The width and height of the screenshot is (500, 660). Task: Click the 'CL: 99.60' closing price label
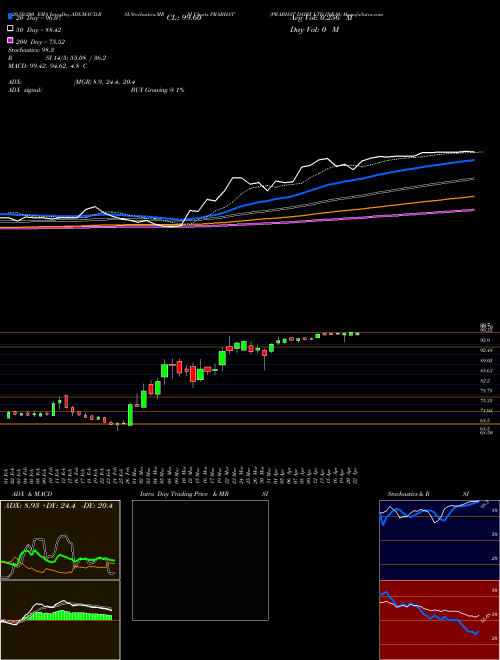[184, 18]
